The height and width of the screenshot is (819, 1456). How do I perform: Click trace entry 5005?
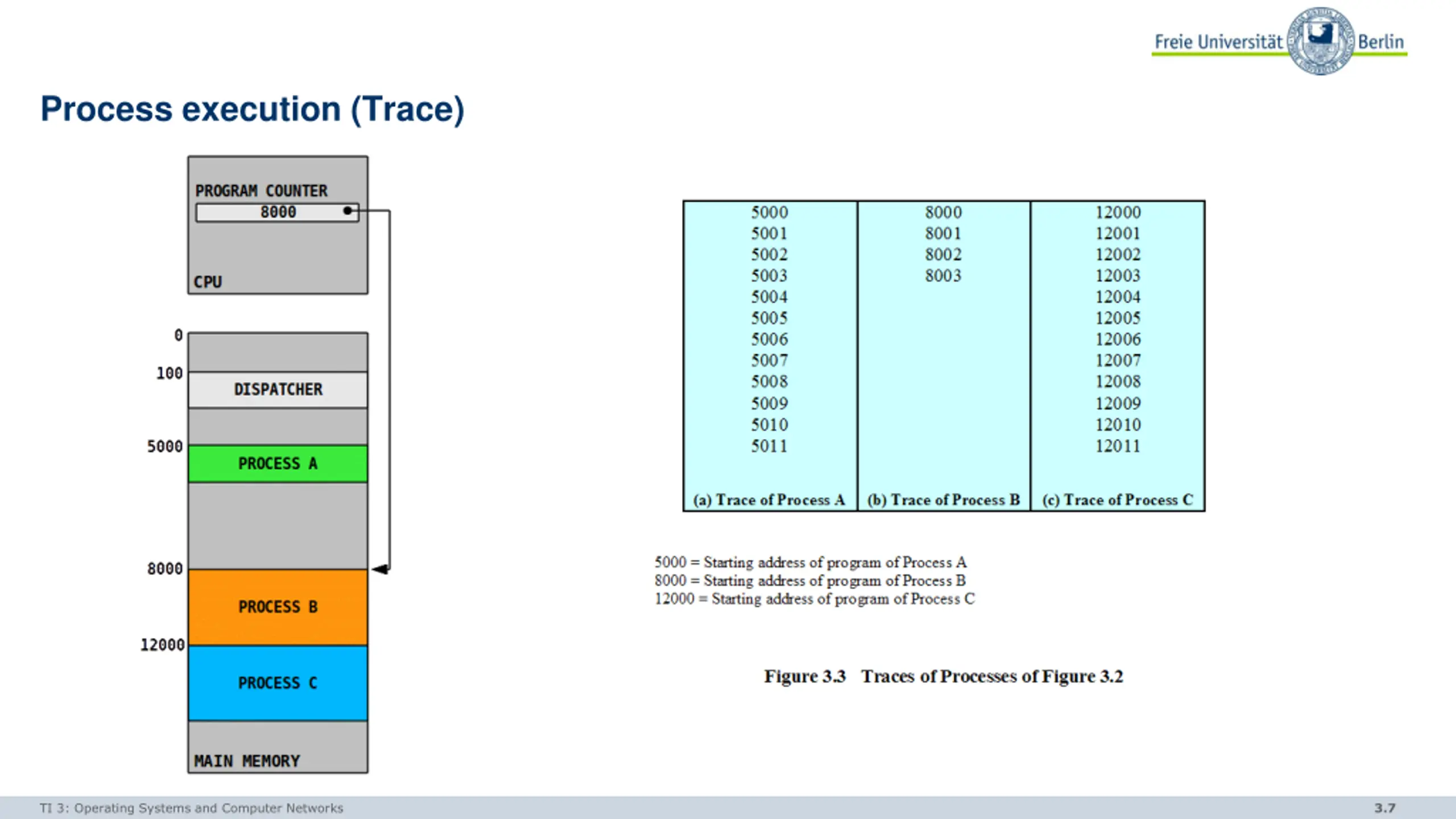click(x=770, y=318)
